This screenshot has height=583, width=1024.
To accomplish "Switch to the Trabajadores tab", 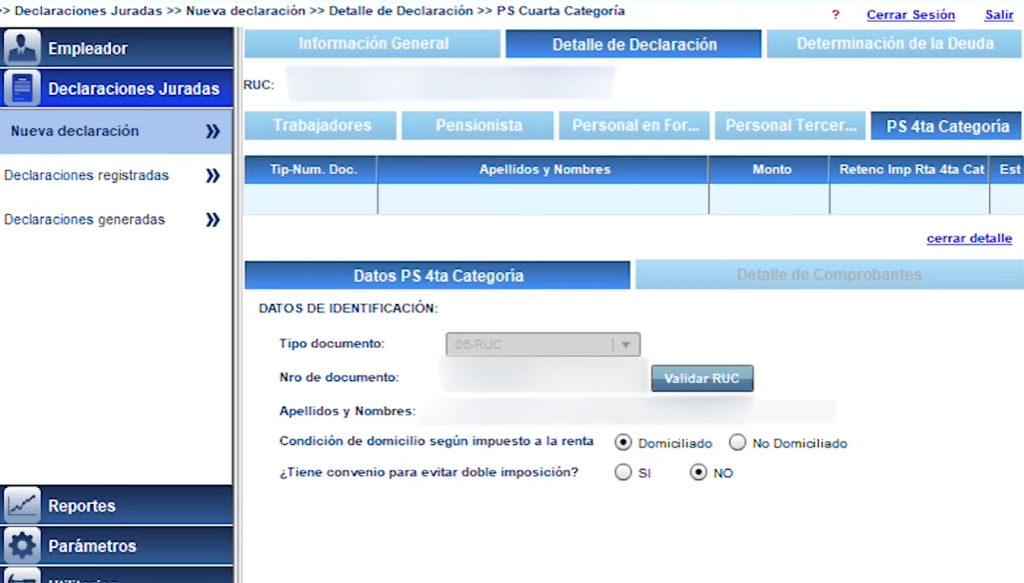I will 321,126.
